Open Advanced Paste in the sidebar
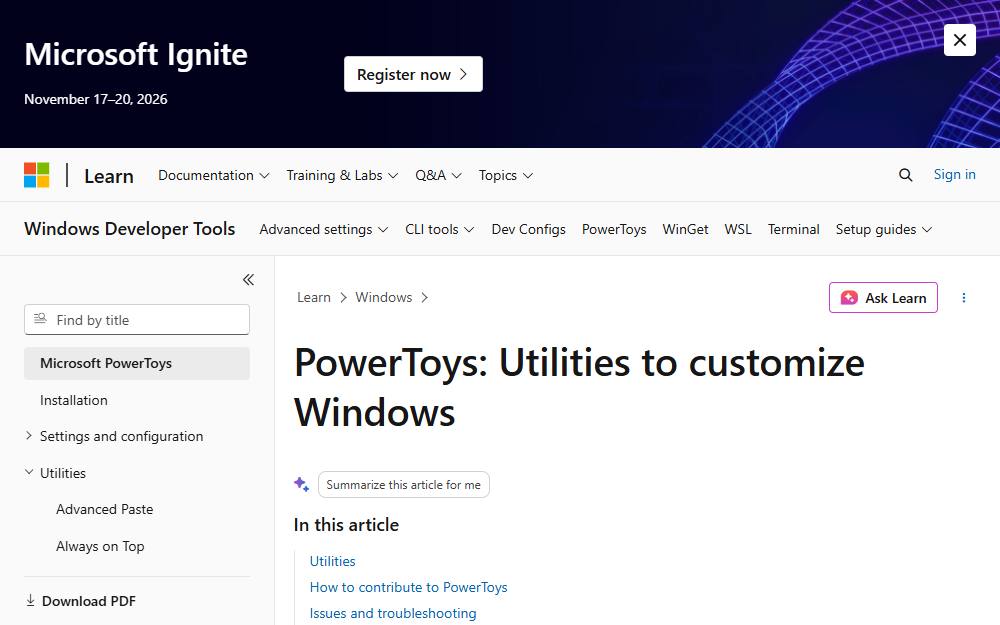 [x=105, y=510]
